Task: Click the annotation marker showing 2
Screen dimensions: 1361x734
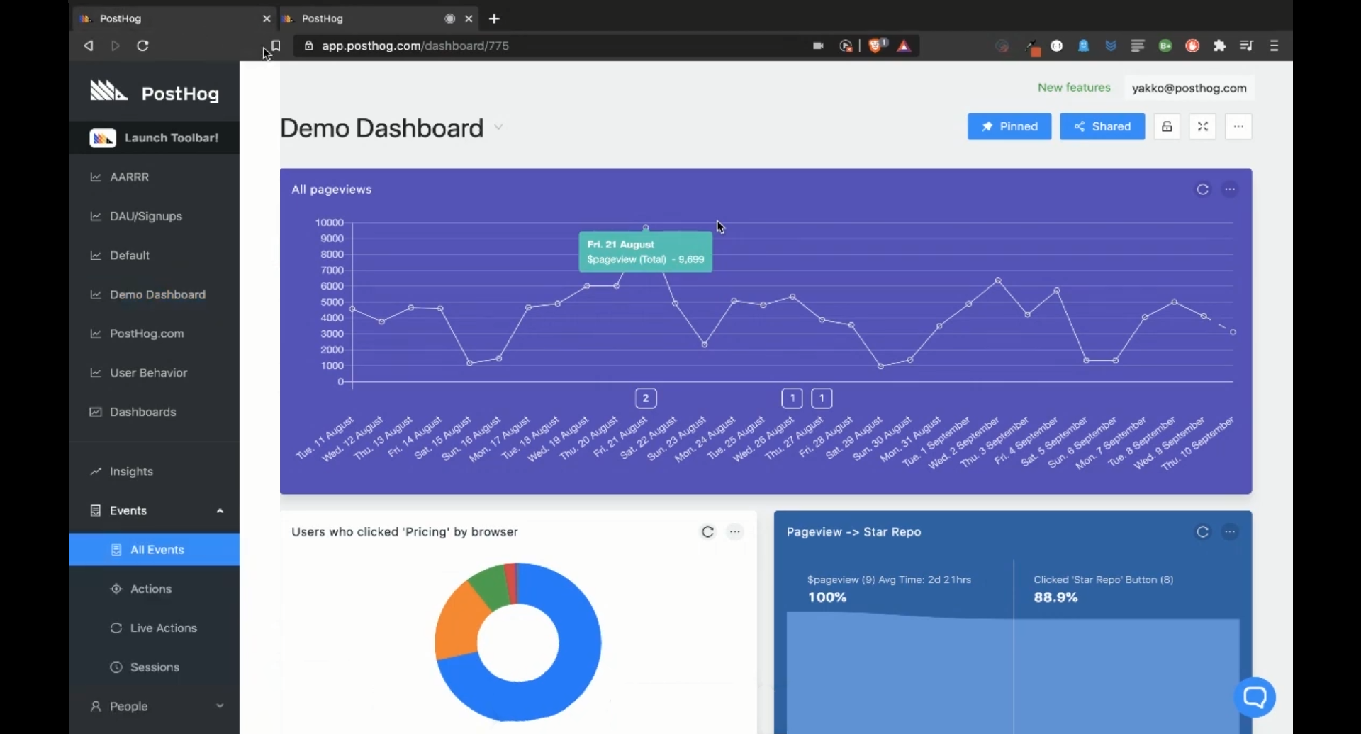Action: pos(646,398)
